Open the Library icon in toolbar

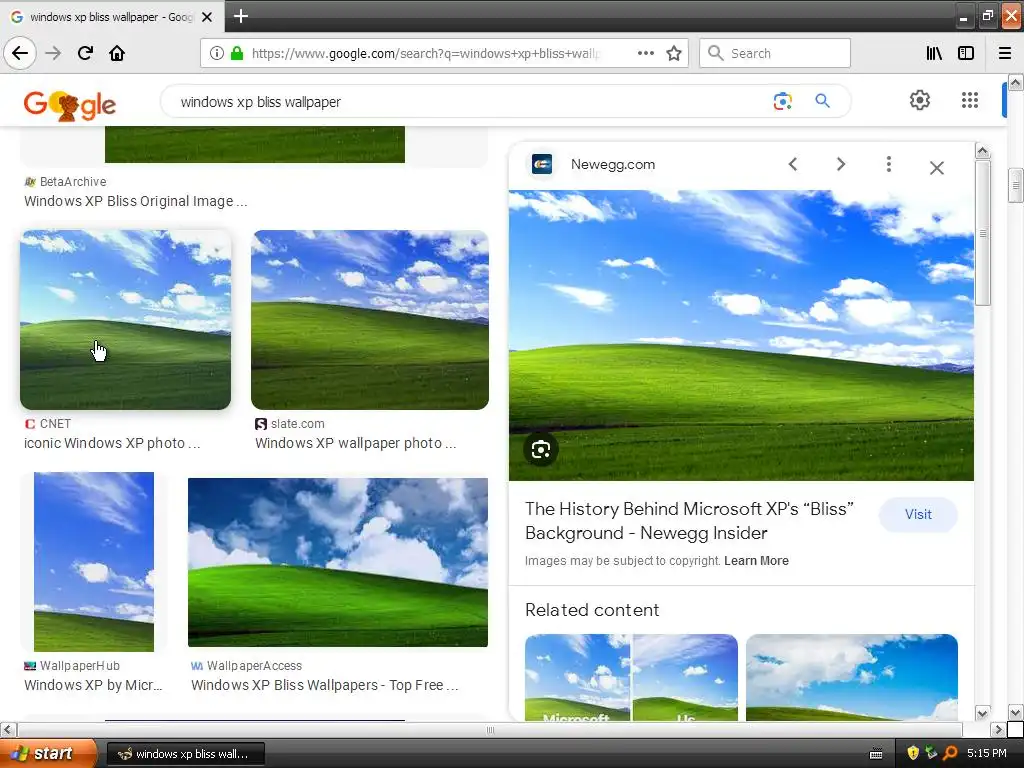(935, 54)
